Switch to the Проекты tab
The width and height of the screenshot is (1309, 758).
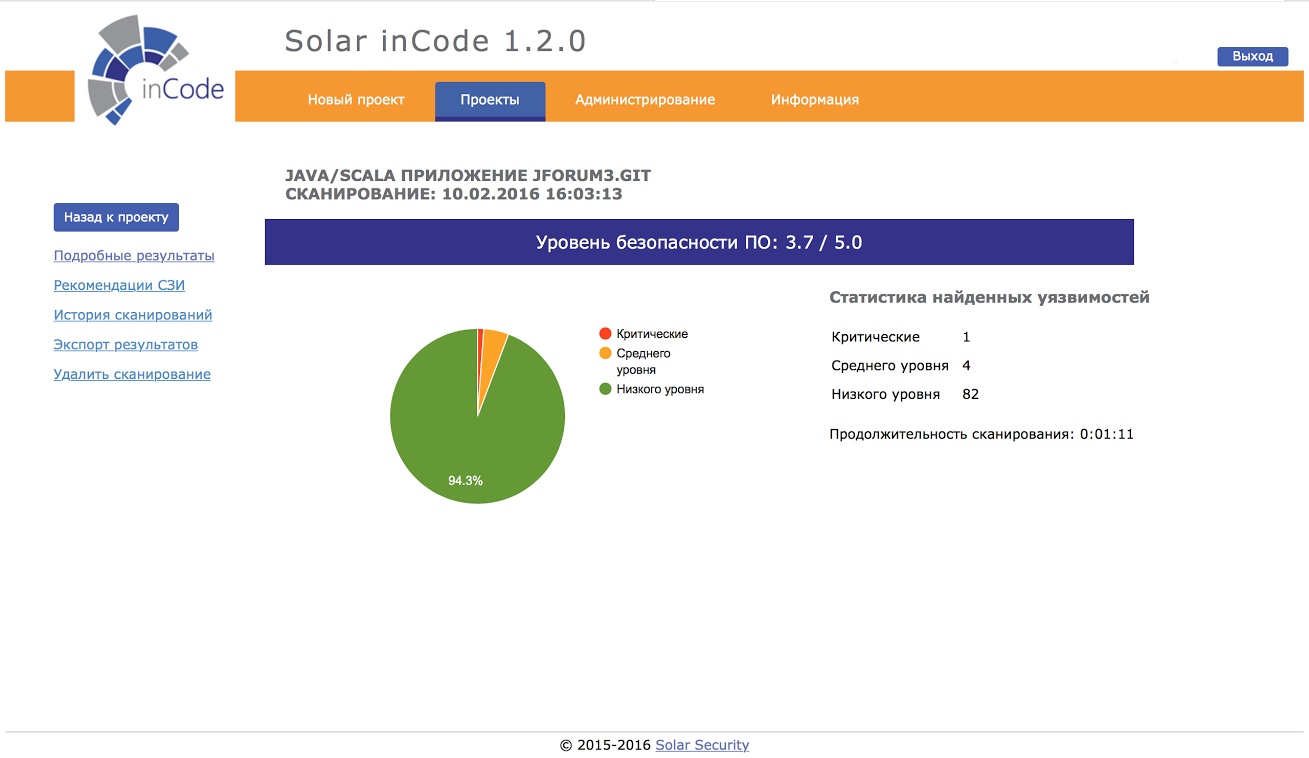(x=490, y=100)
